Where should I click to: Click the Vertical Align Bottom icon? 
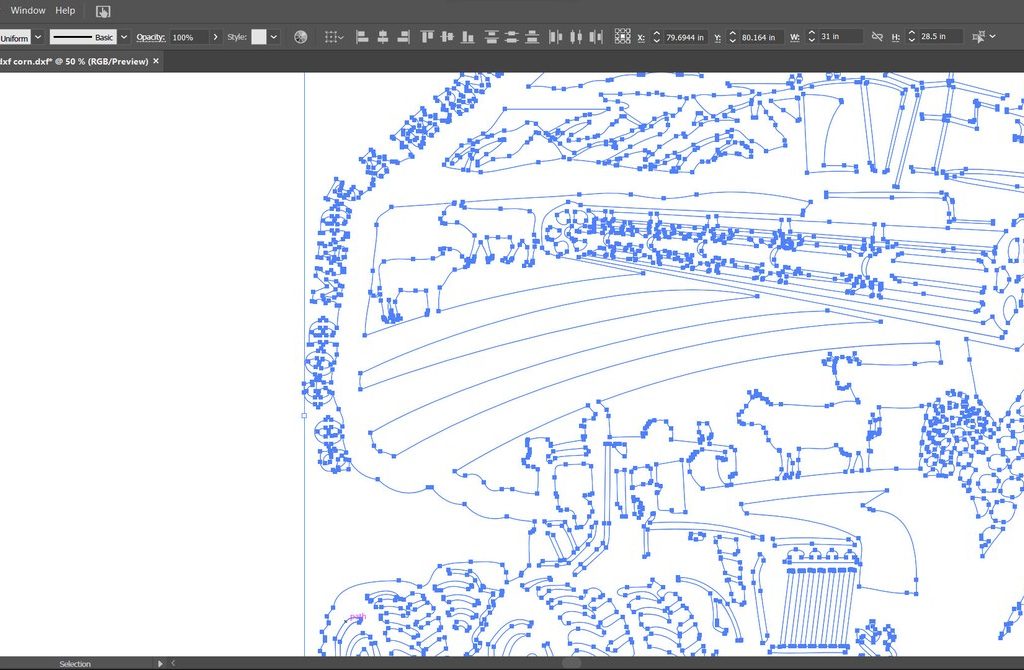point(468,37)
